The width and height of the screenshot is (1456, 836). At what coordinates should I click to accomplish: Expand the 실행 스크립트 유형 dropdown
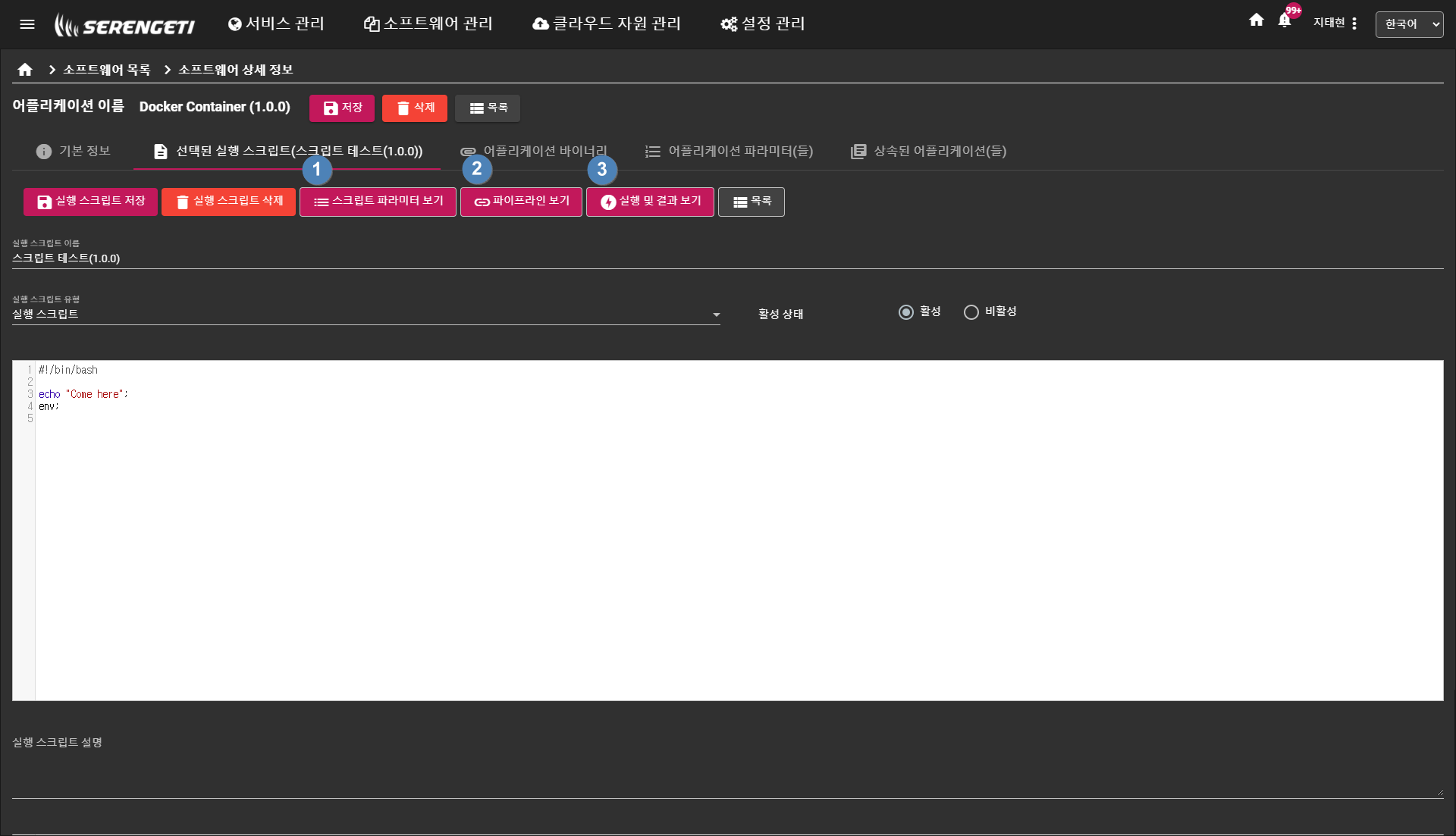(366, 315)
